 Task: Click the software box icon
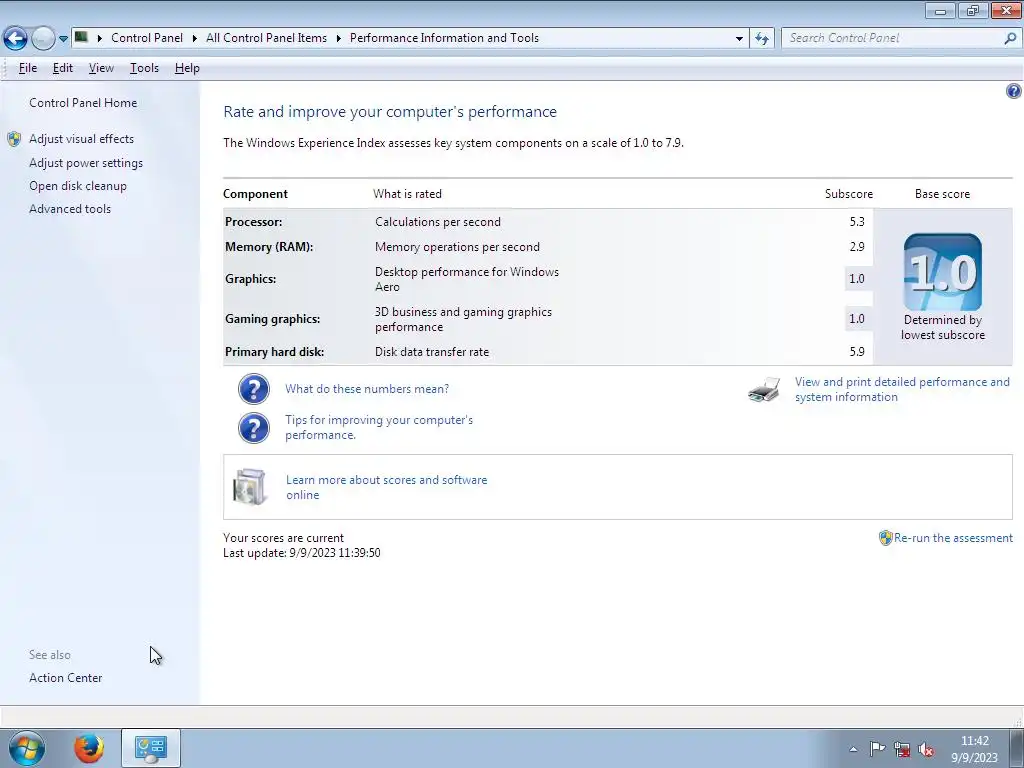(249, 487)
